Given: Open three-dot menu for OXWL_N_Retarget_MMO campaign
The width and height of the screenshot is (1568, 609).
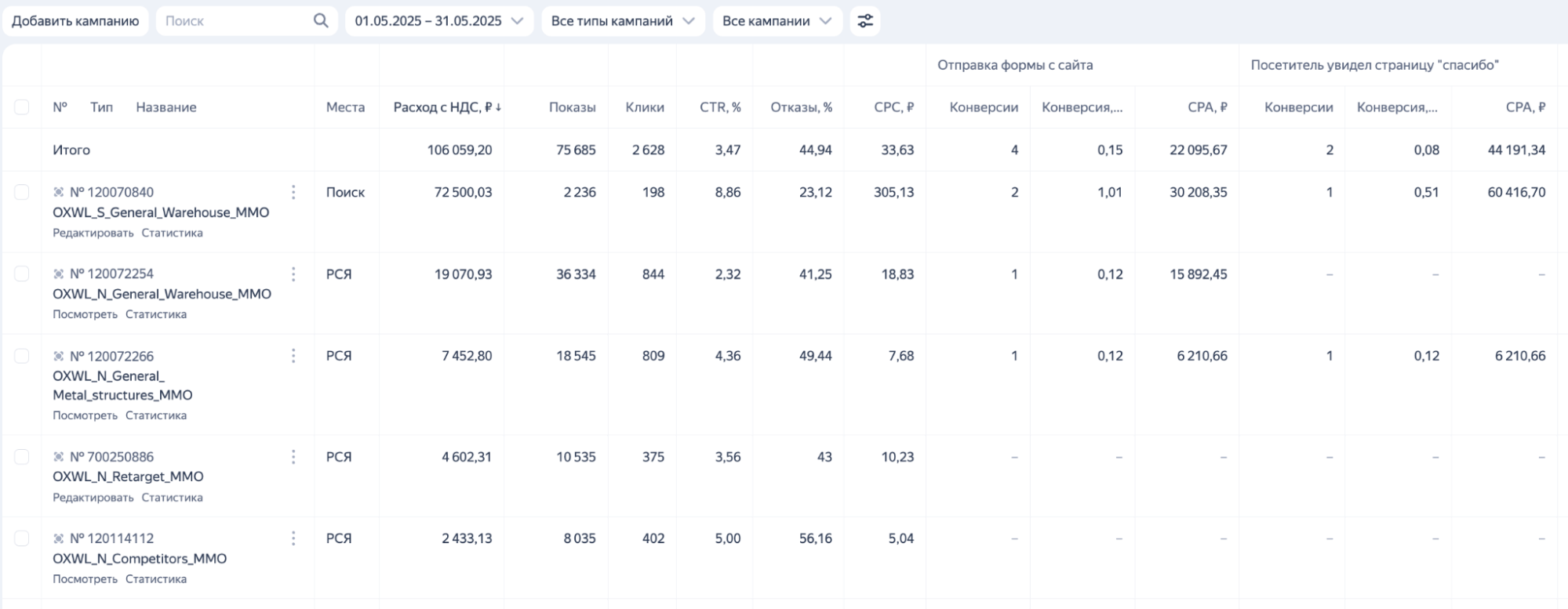Looking at the screenshot, I should [293, 457].
